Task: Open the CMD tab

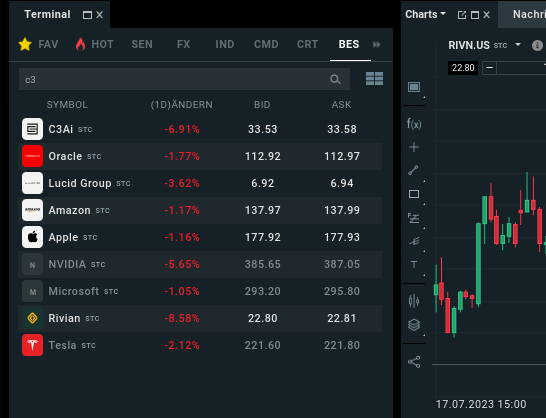Action: point(266,44)
